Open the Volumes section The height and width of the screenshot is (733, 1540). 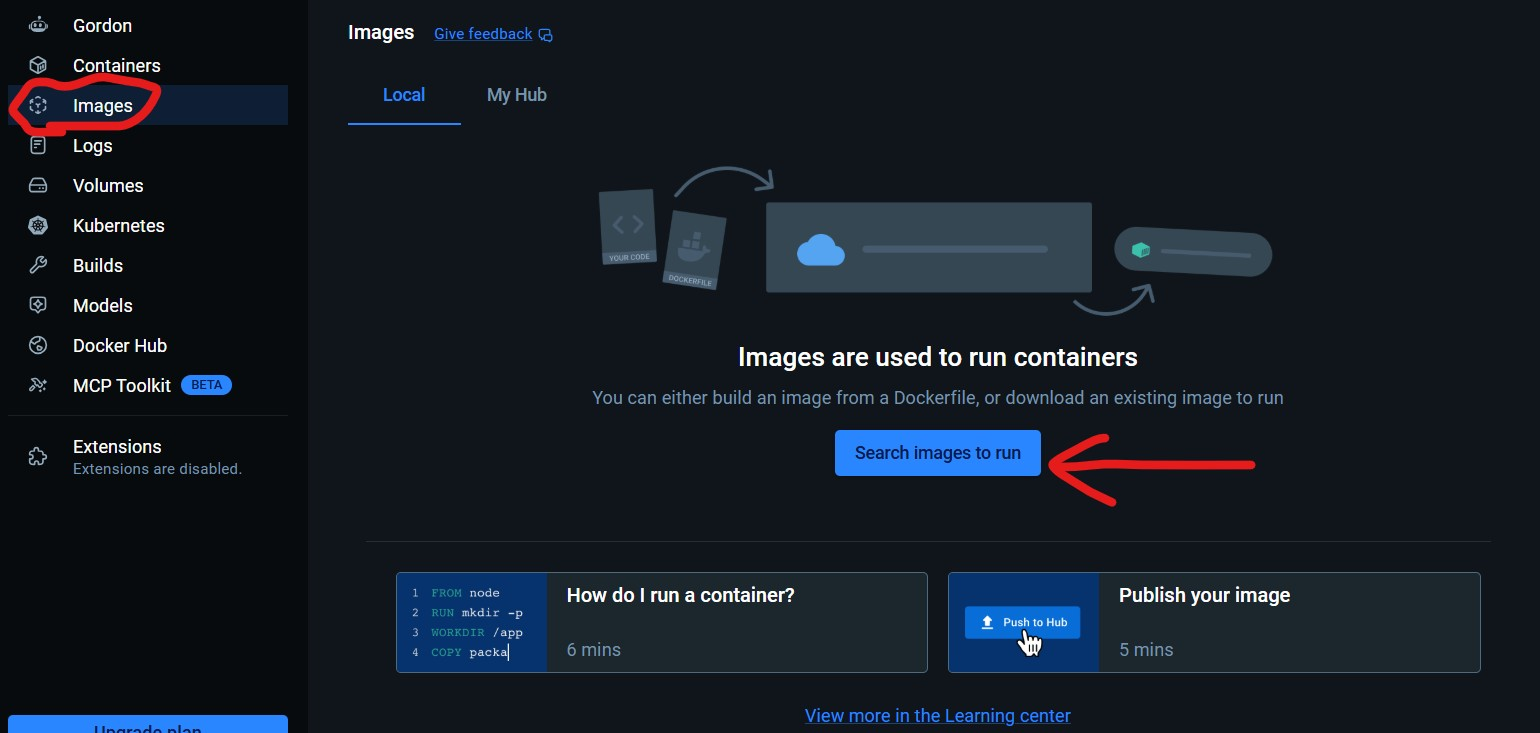pyautogui.click(x=148, y=185)
